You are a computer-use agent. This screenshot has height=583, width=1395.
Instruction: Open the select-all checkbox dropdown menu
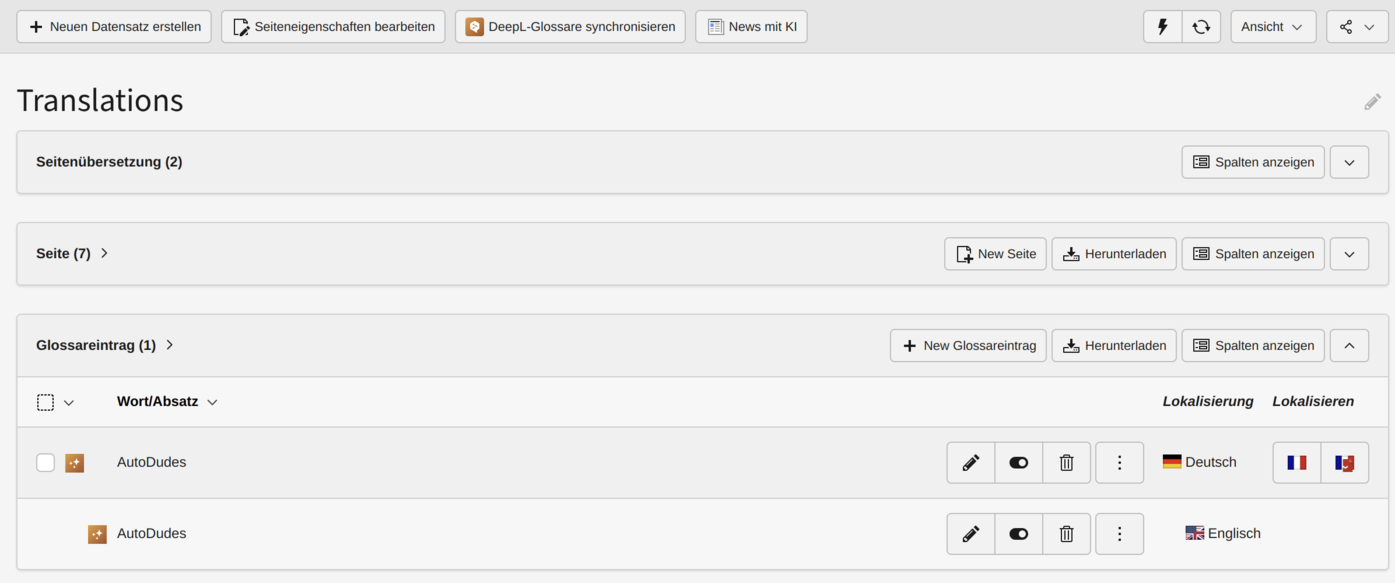tap(69, 403)
